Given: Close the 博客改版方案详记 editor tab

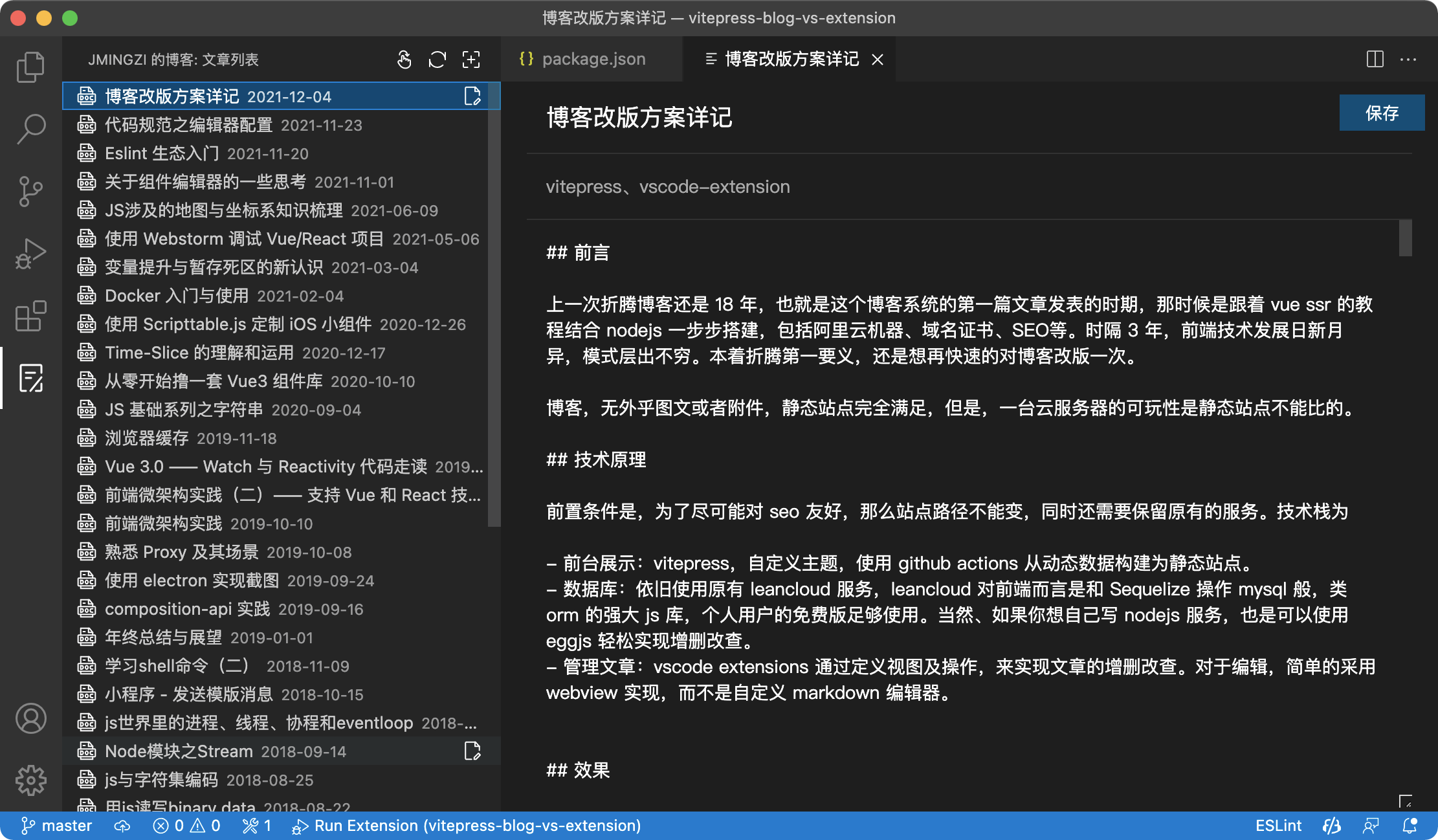Looking at the screenshot, I should [x=878, y=60].
